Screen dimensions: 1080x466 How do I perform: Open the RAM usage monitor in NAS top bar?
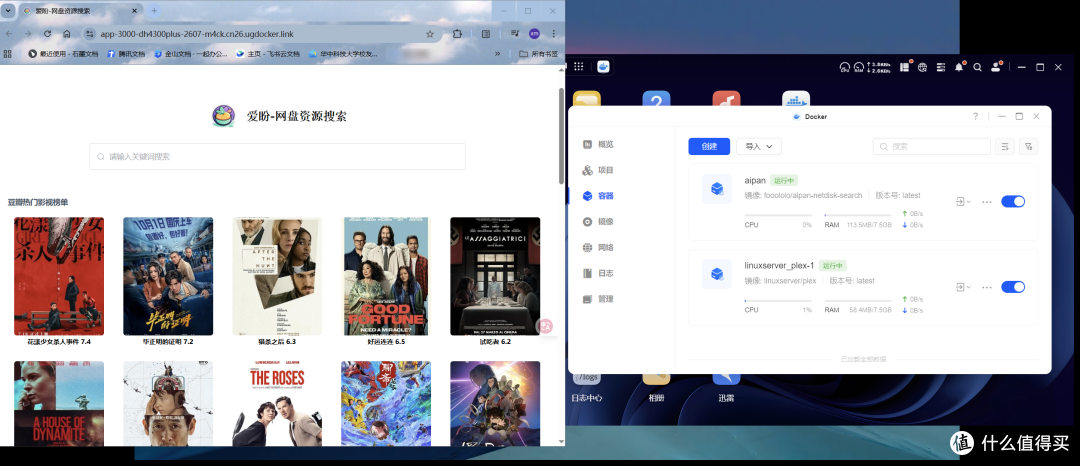858,67
